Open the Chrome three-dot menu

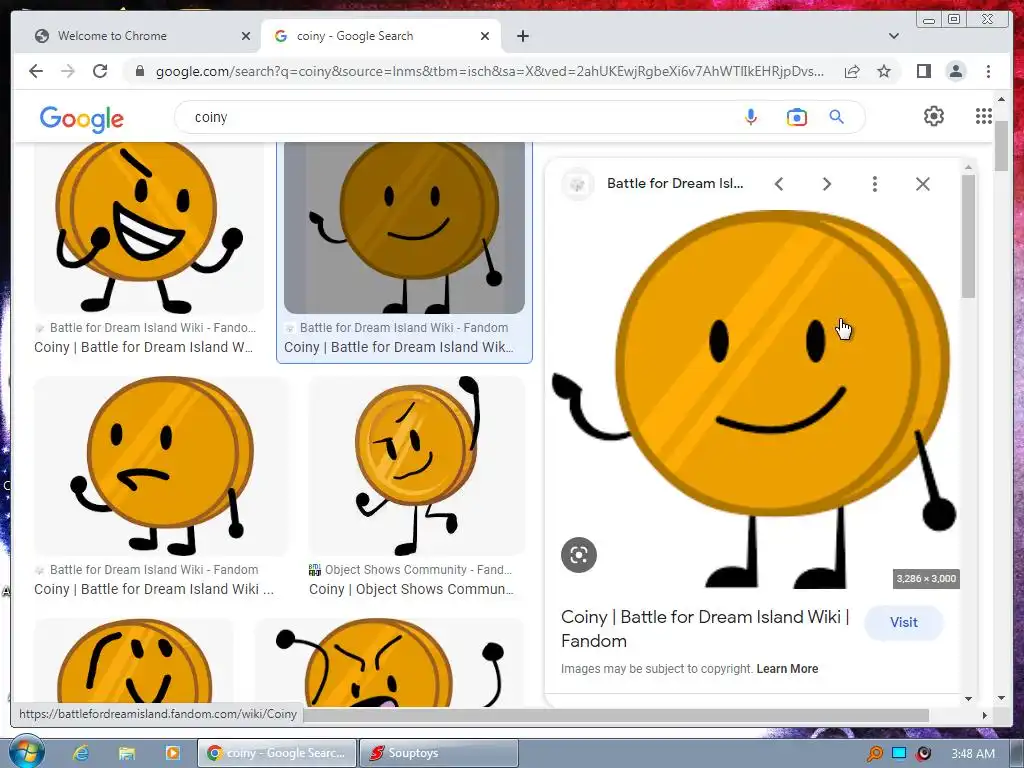click(989, 71)
